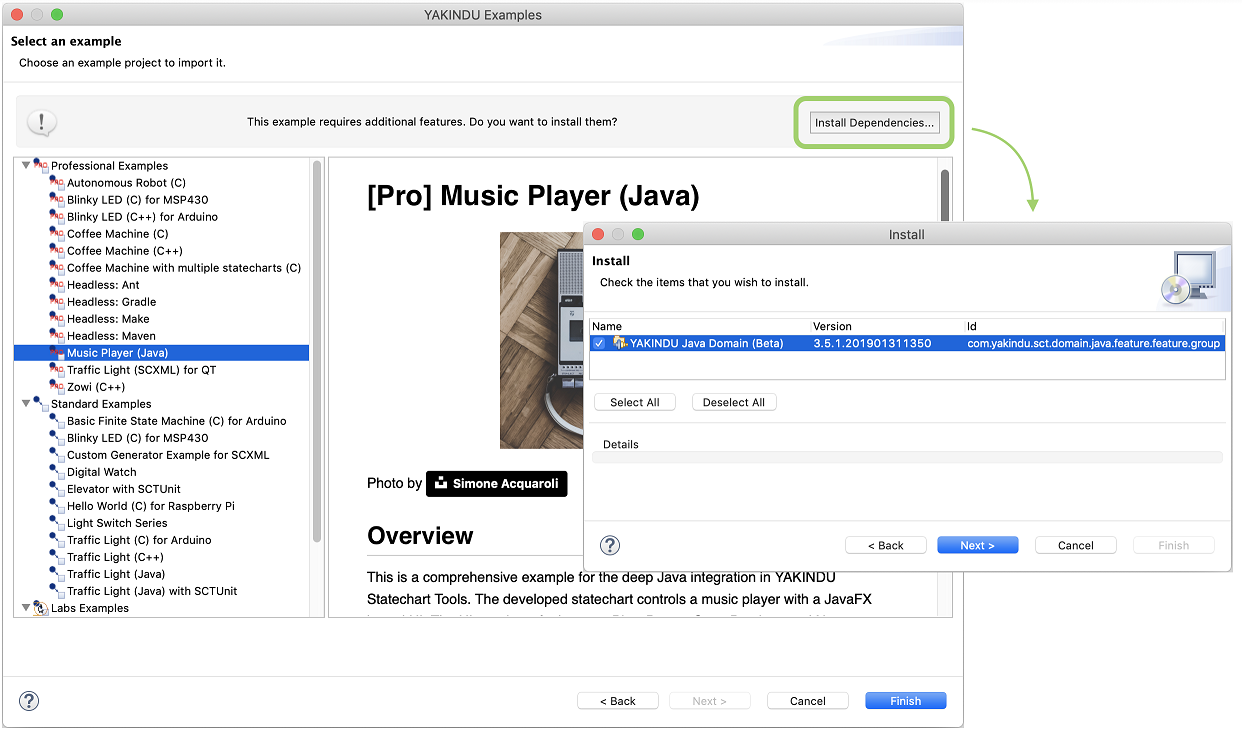Sort by the Version column header
Screen dimensions: 1242x734
887,326
